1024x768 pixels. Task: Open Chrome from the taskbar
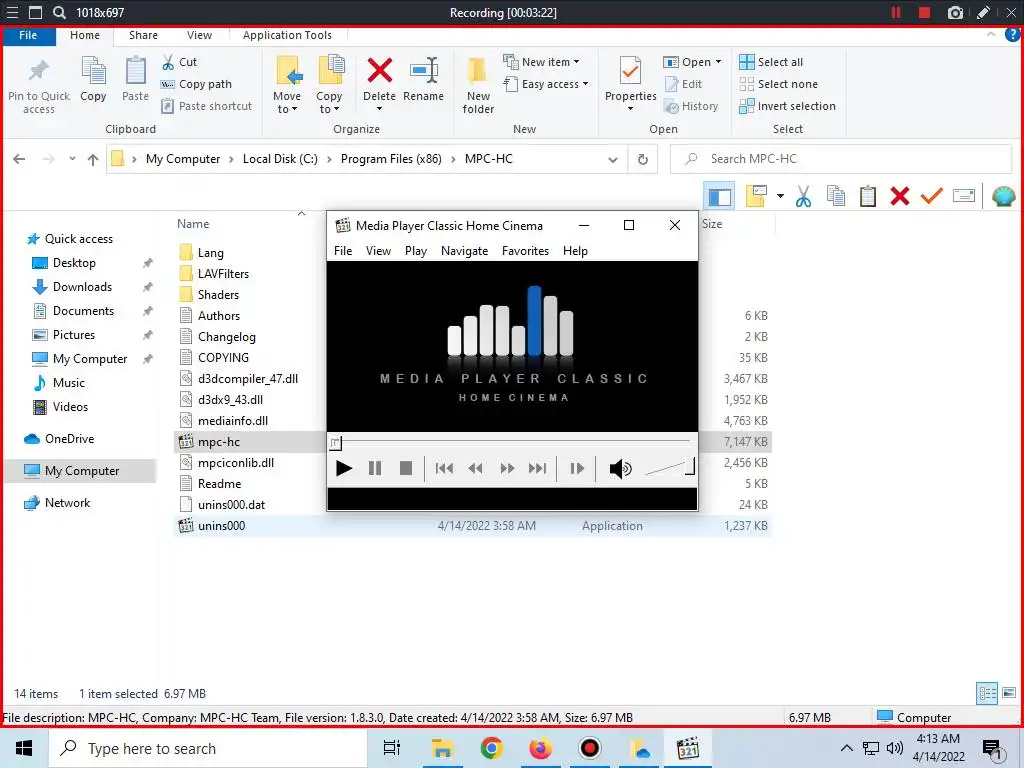tap(491, 748)
